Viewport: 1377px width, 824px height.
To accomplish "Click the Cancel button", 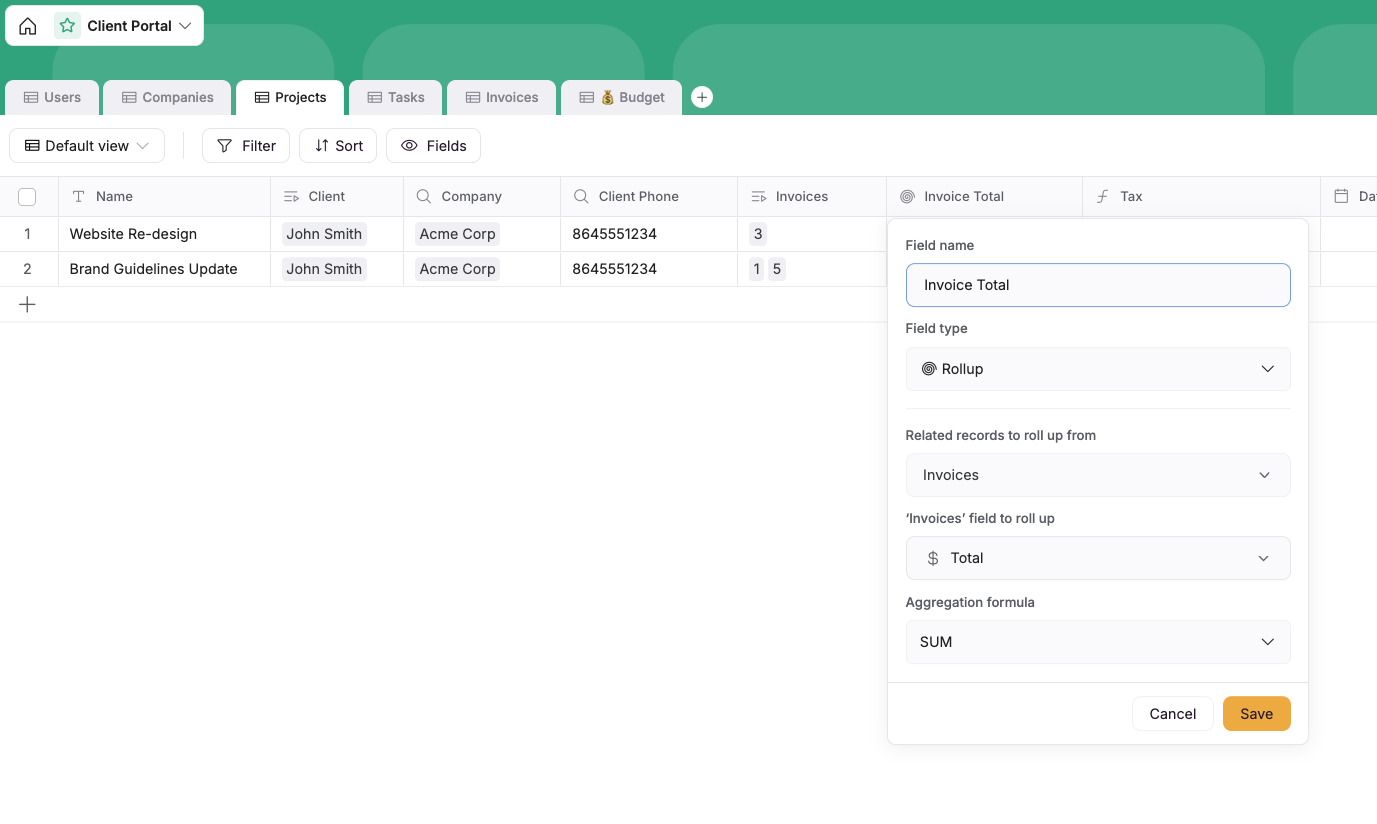I will click(x=1173, y=714).
